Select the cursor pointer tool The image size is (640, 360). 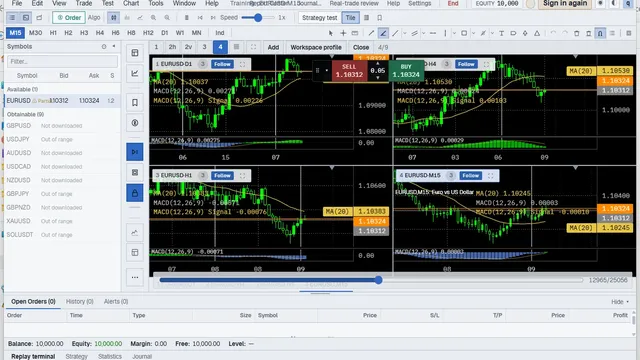[331, 33]
